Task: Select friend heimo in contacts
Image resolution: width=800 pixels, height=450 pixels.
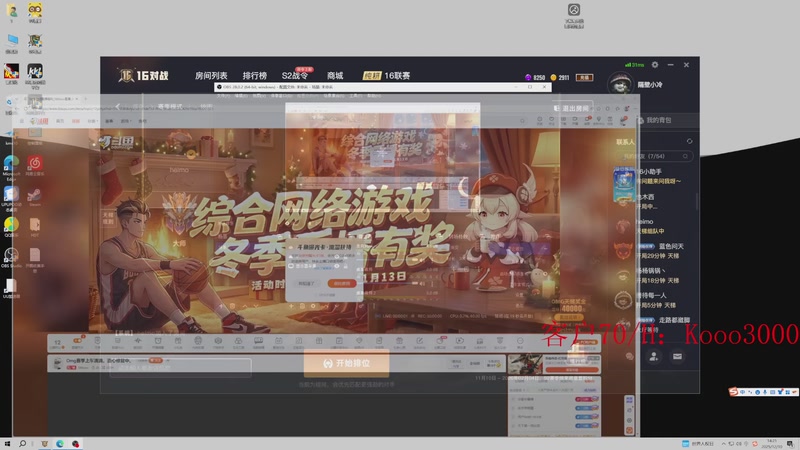Action: coord(655,226)
